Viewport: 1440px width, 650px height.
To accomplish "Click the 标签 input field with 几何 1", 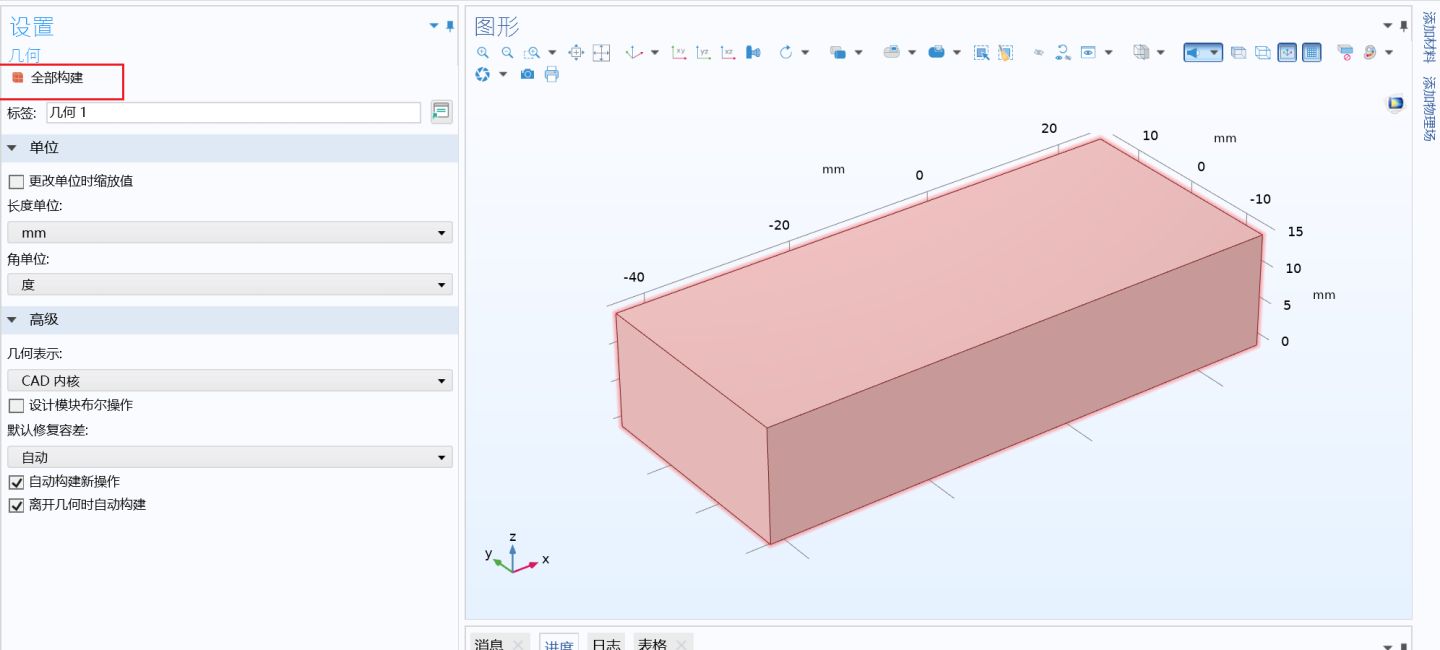I will click(234, 112).
